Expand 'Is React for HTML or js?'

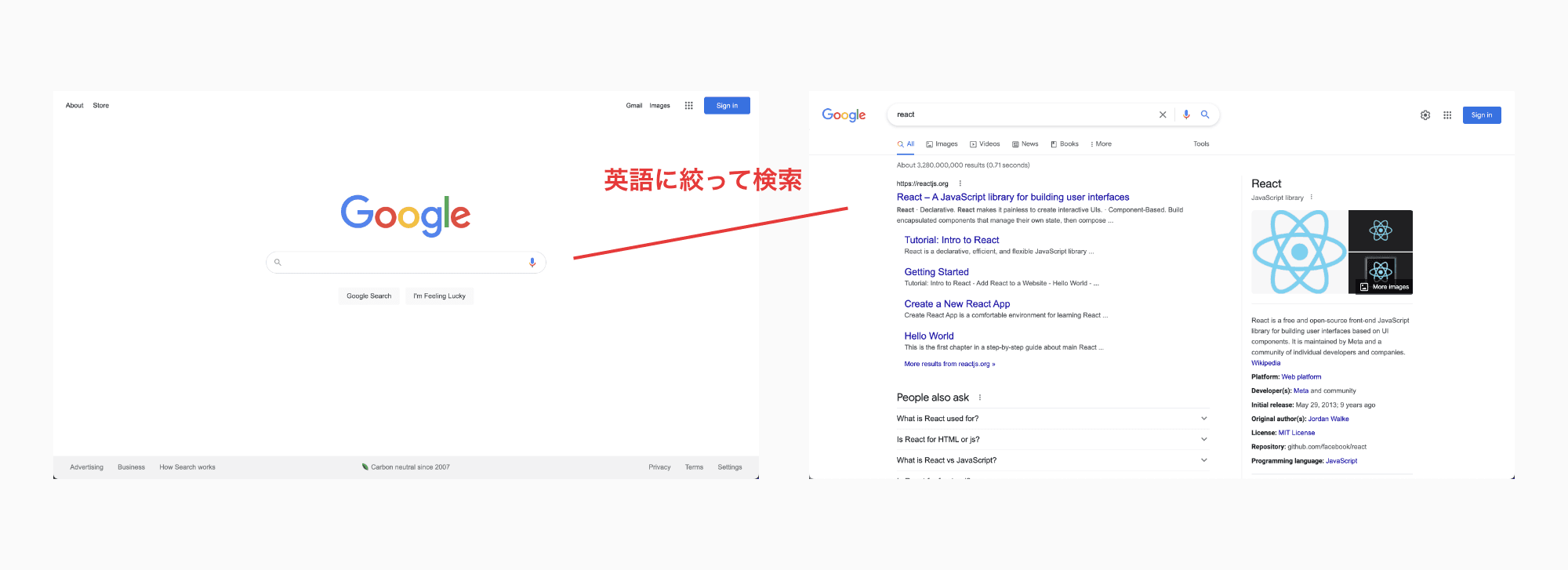(x=1052, y=439)
